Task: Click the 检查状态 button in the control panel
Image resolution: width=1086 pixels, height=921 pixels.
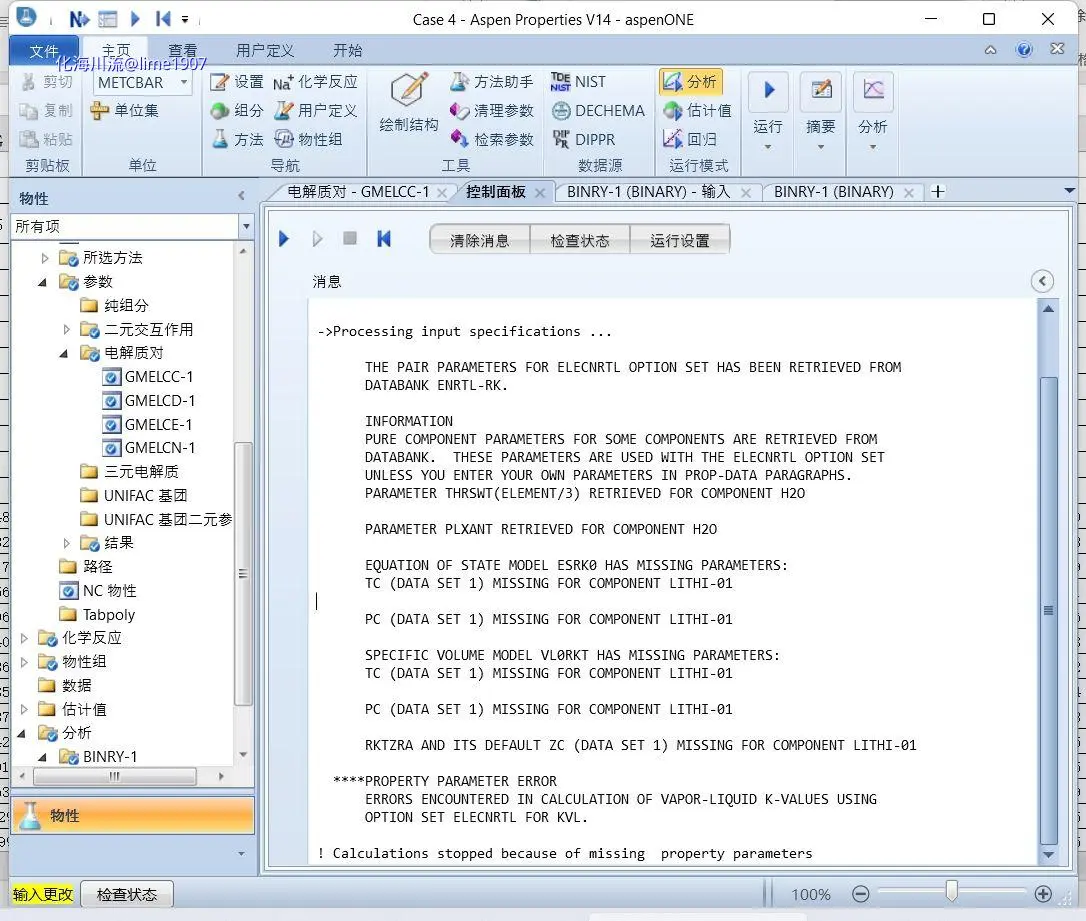Action: click(580, 240)
